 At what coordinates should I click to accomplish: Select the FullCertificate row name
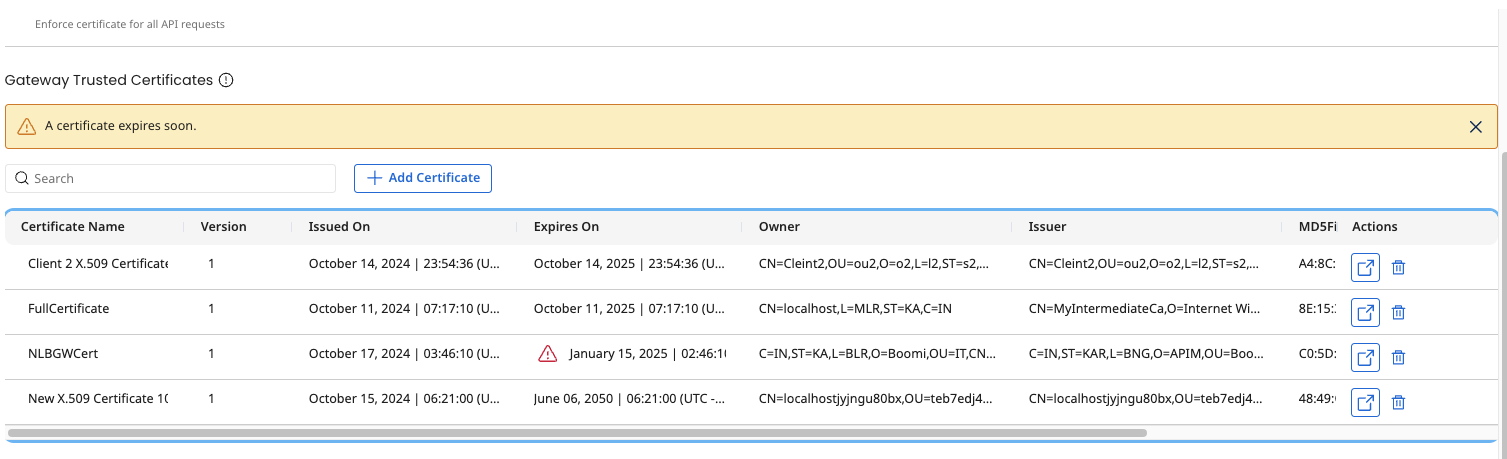pyautogui.click(x=69, y=309)
